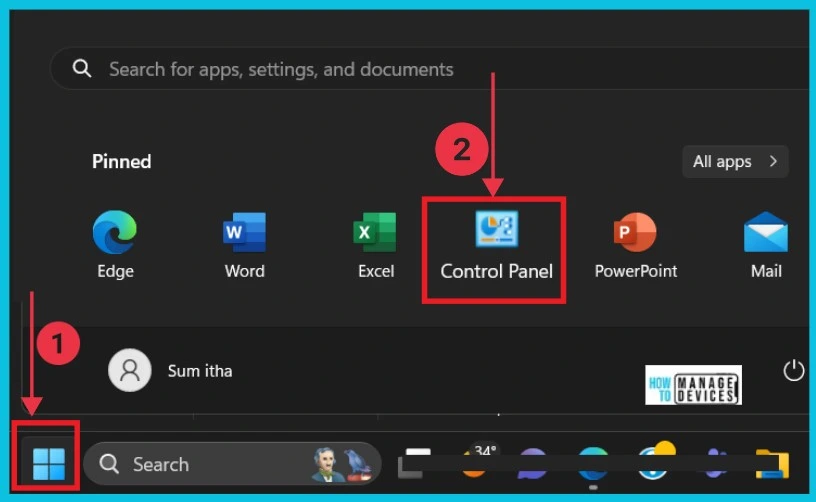Launch the pinned Word app
The height and width of the screenshot is (502, 816).
[245, 244]
